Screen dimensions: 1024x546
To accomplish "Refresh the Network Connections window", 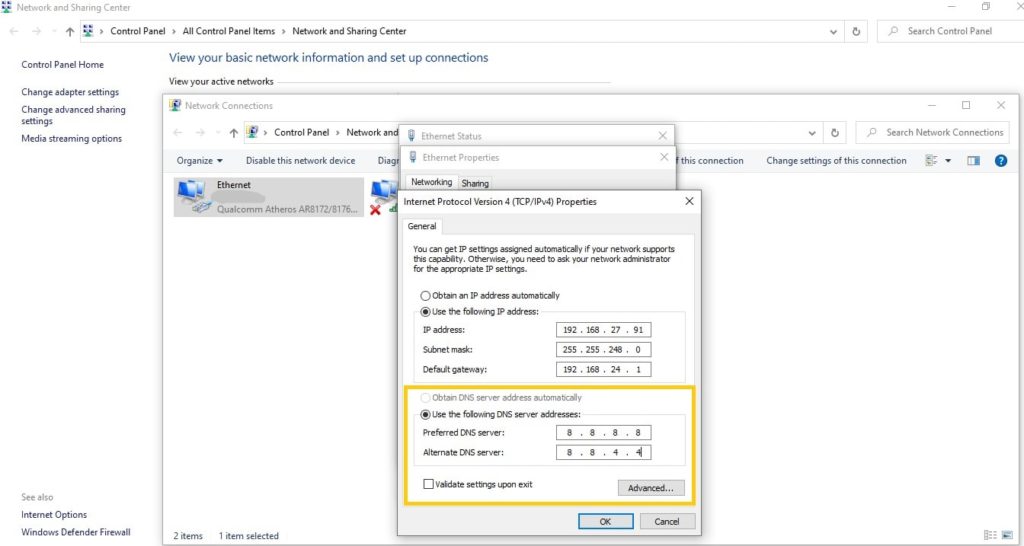I will [835, 133].
